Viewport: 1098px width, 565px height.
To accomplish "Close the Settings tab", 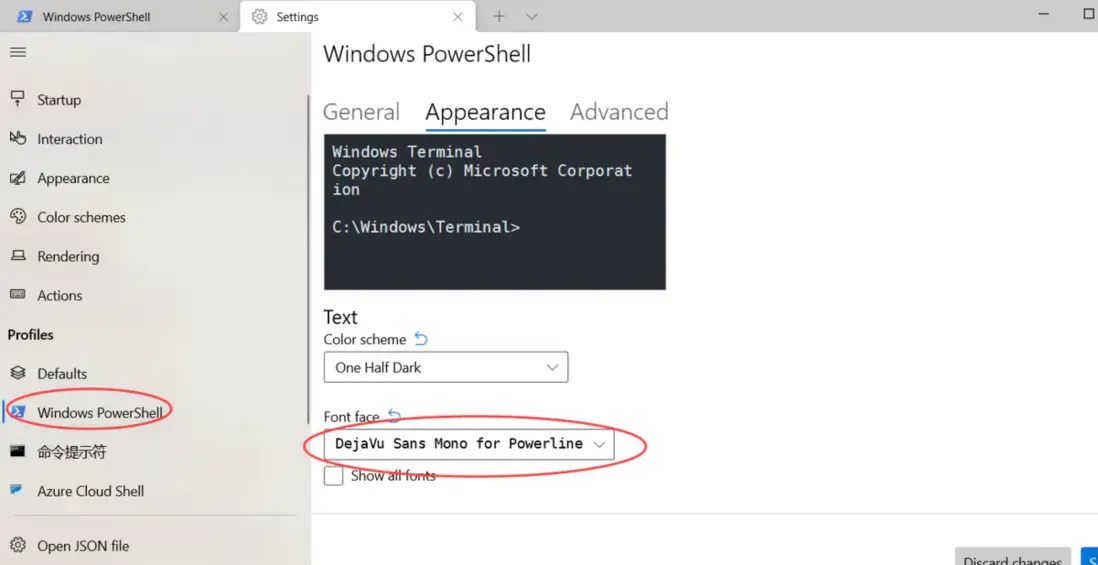I will [x=458, y=17].
